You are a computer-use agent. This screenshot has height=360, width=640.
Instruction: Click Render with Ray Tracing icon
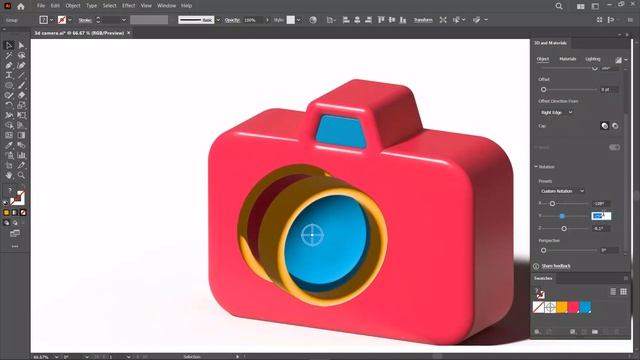click(618, 60)
